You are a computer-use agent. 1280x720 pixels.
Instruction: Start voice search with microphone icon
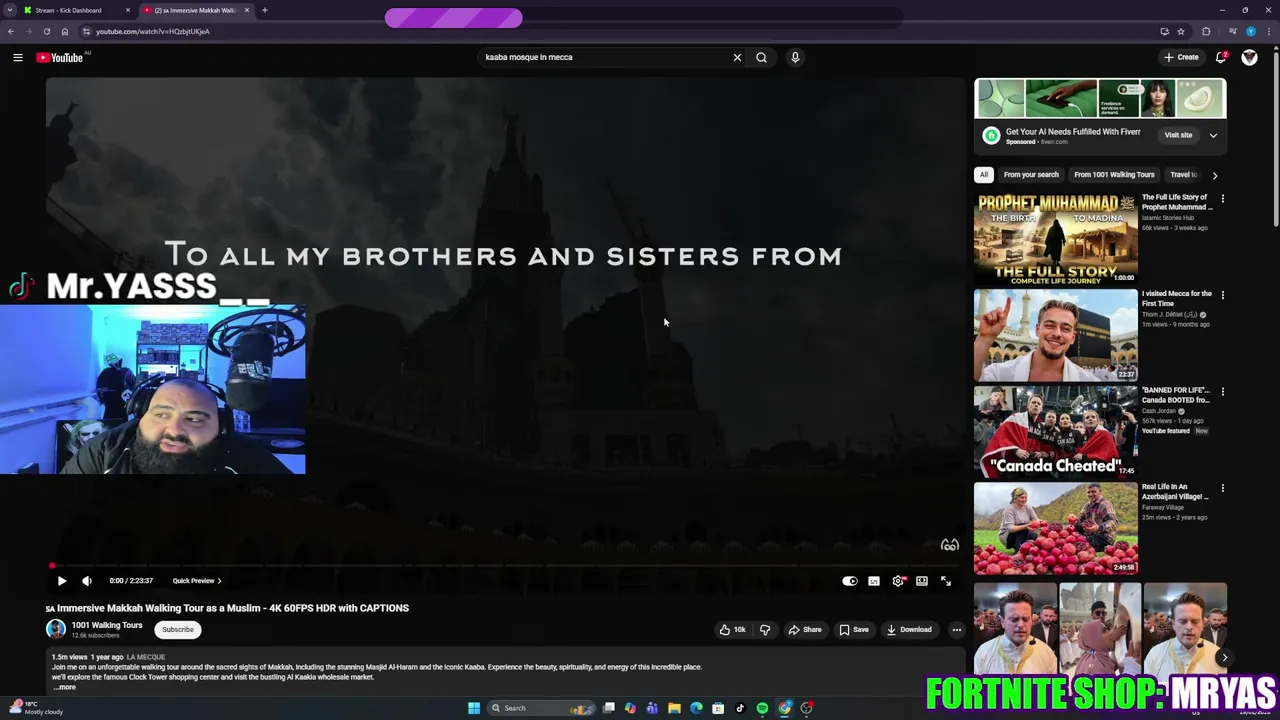click(795, 57)
